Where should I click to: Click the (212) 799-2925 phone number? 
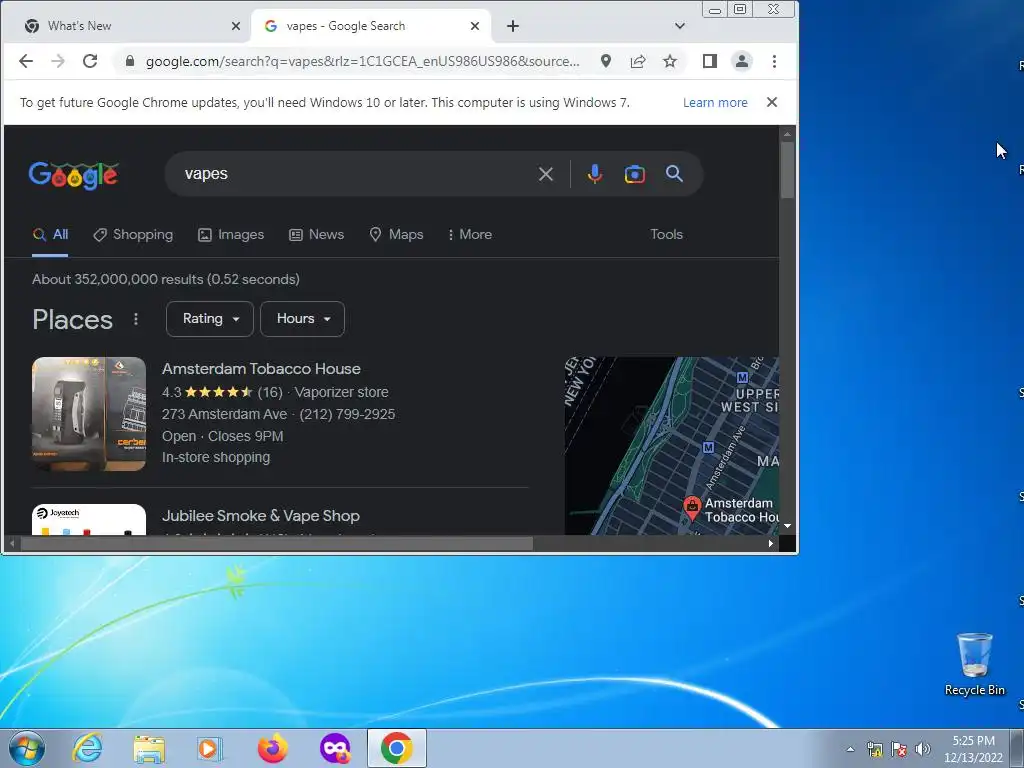[x=347, y=414]
